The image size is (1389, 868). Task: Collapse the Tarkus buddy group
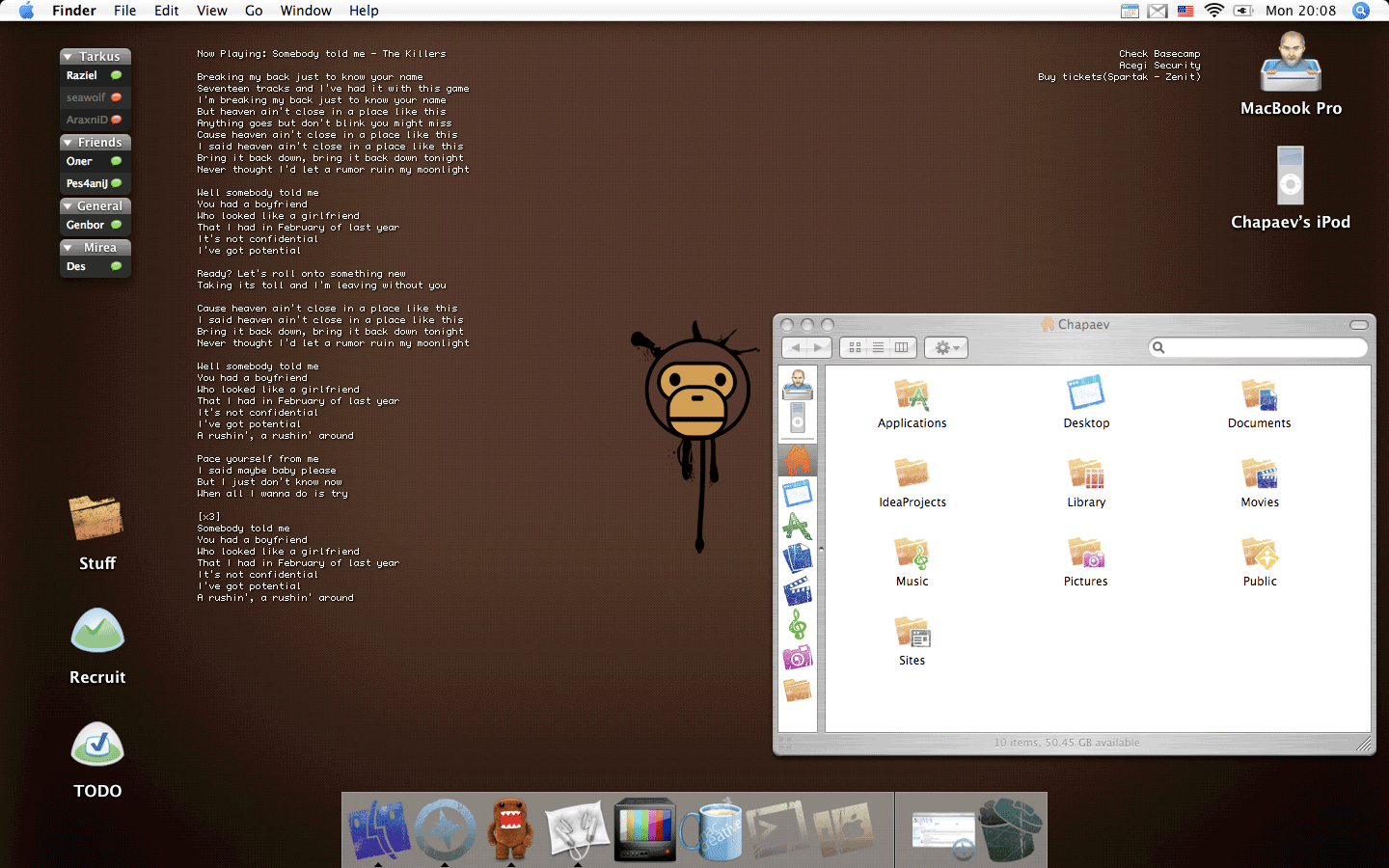(x=68, y=57)
